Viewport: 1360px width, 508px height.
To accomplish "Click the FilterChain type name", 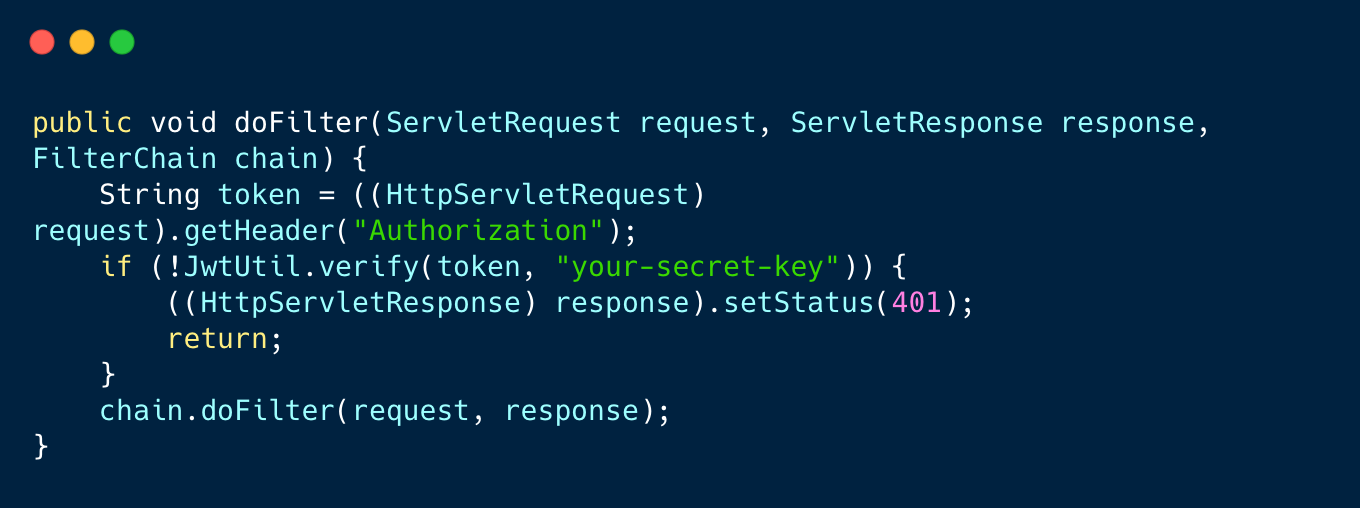I will pyautogui.click(x=125, y=159).
